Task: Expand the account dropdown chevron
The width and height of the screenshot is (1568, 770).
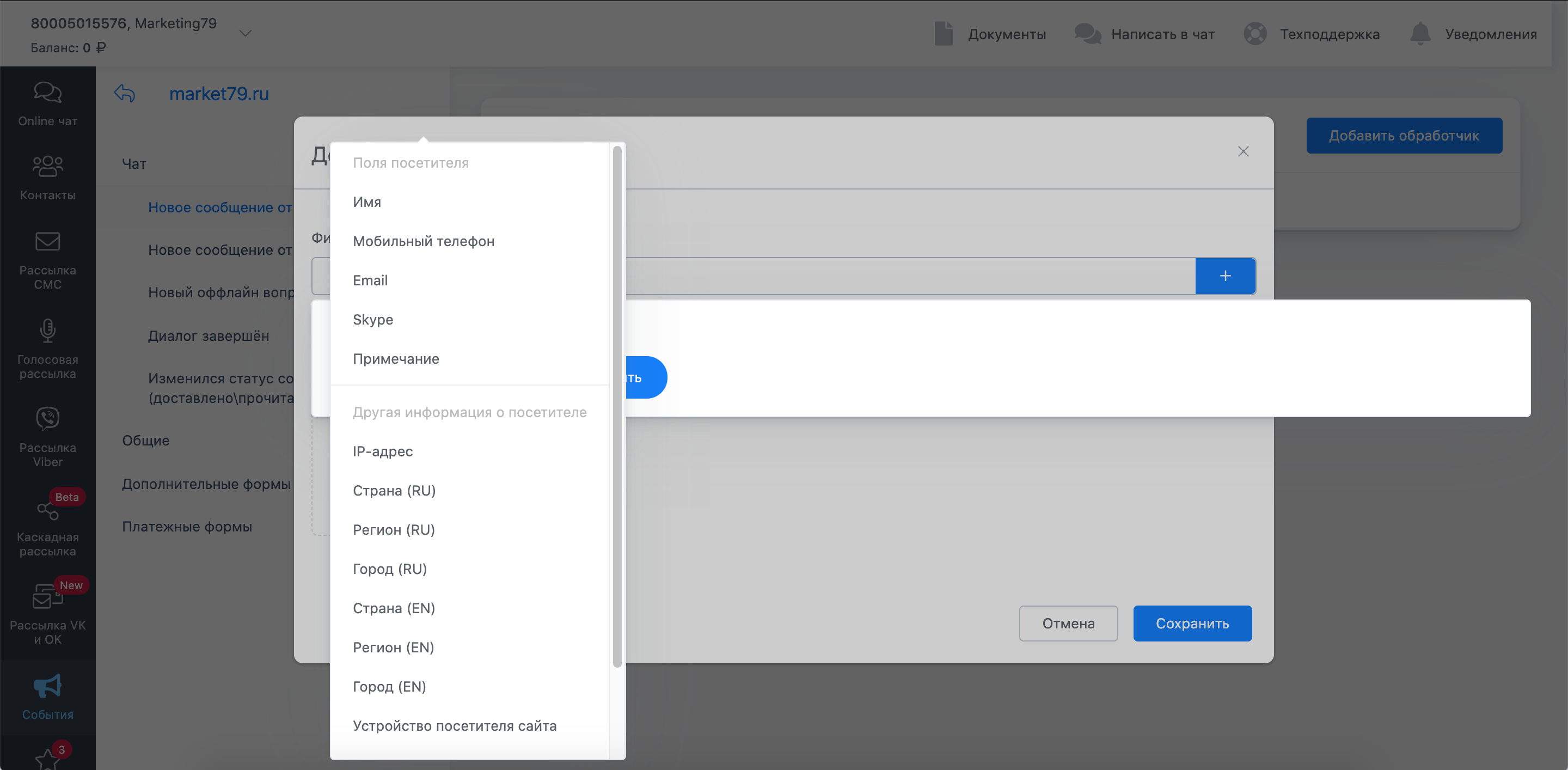Action: (x=246, y=33)
